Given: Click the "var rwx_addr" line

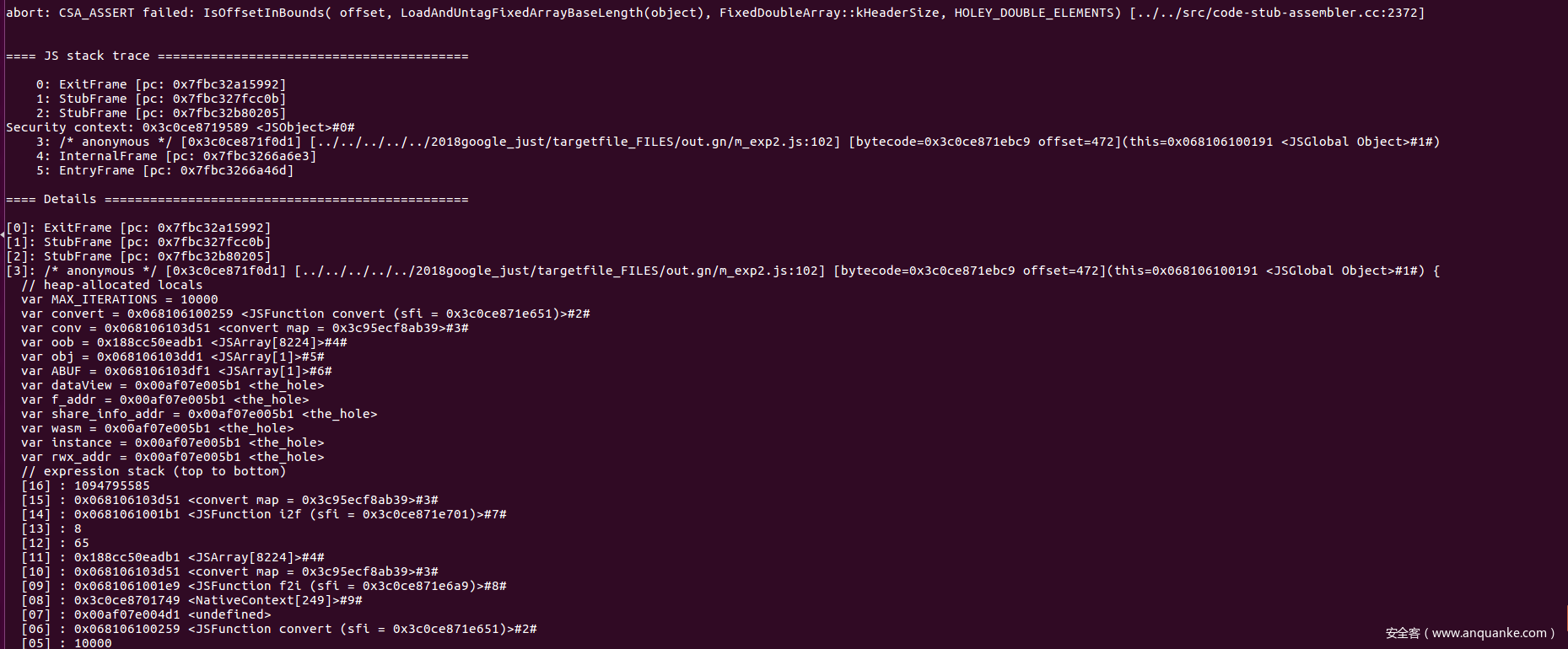Looking at the screenshot, I should (x=173, y=457).
